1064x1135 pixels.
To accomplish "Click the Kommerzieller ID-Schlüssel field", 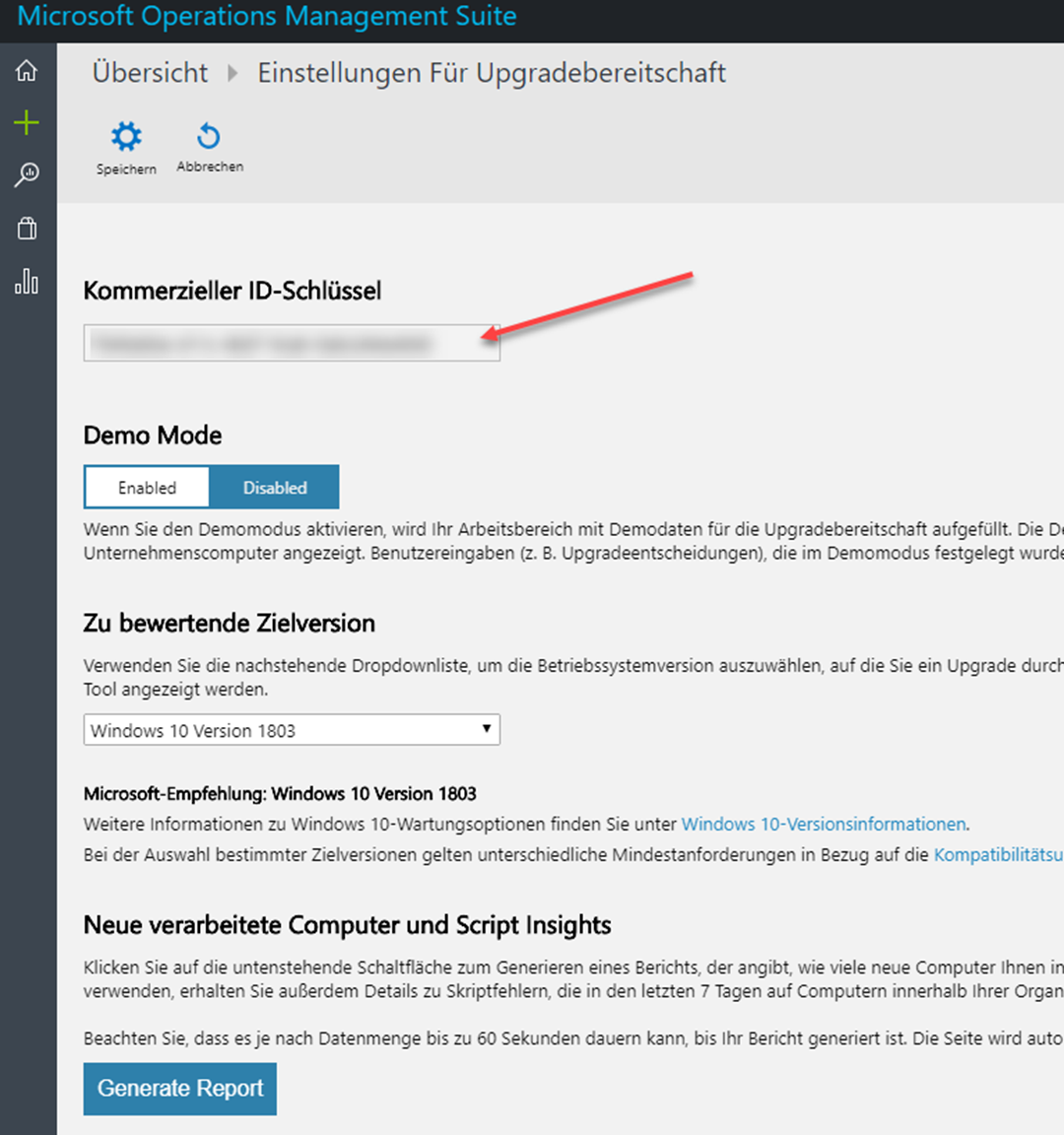I will pos(292,343).
